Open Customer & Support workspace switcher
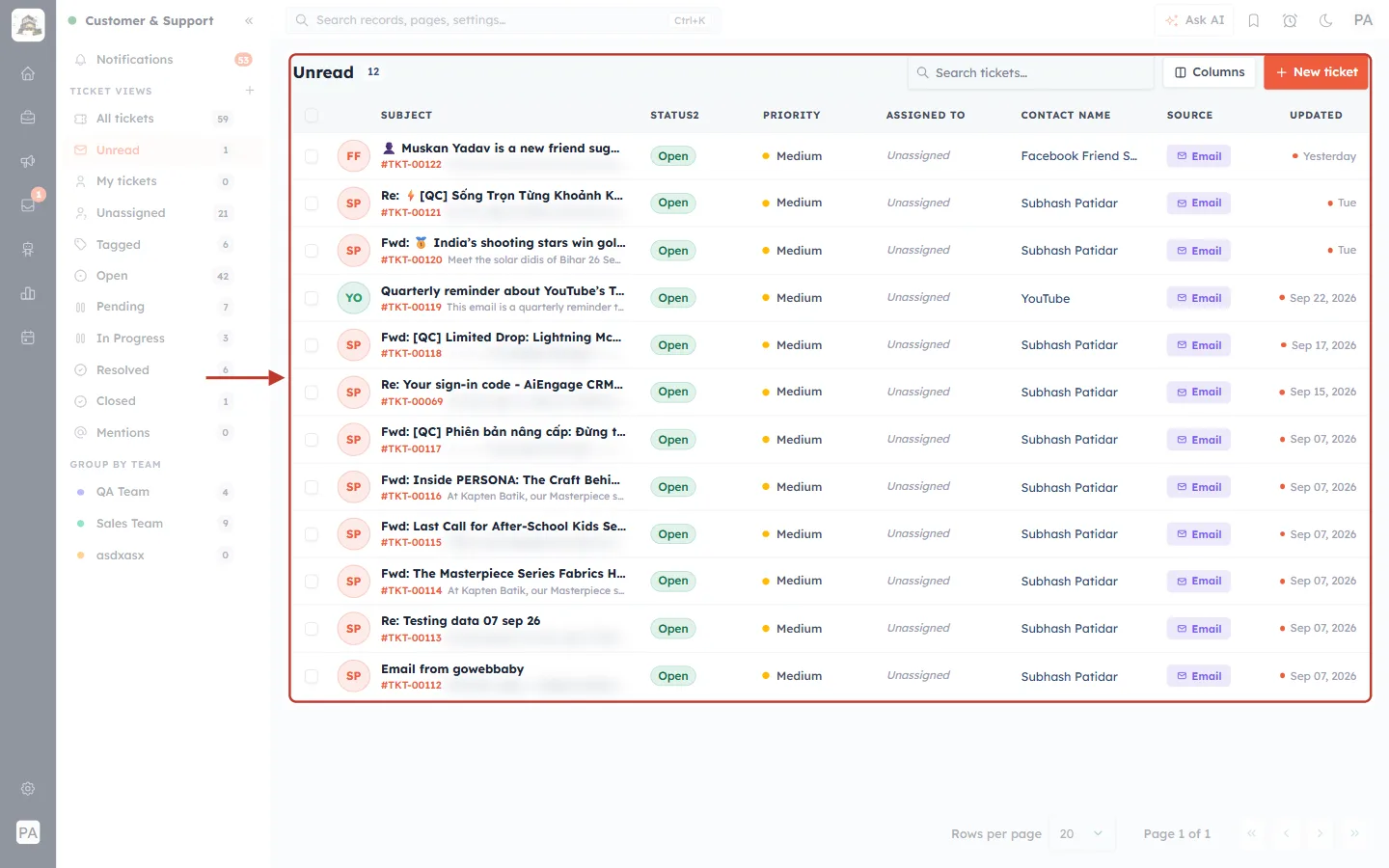Viewport: 1389px width, 868px height. click(150, 20)
